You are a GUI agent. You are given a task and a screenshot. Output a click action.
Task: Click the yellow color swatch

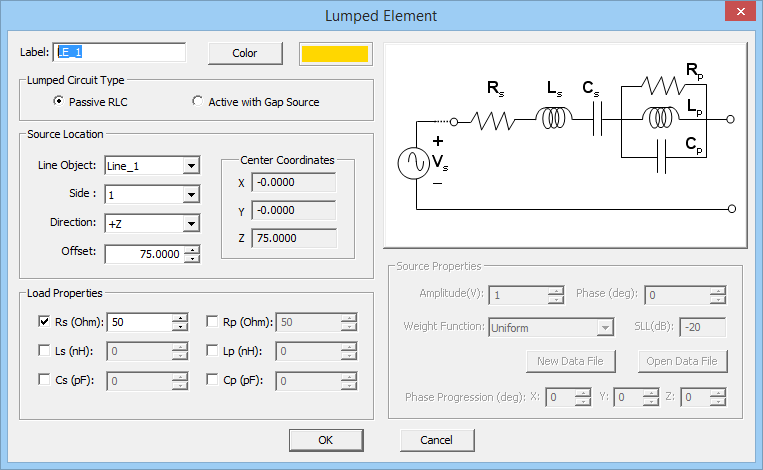click(335, 53)
